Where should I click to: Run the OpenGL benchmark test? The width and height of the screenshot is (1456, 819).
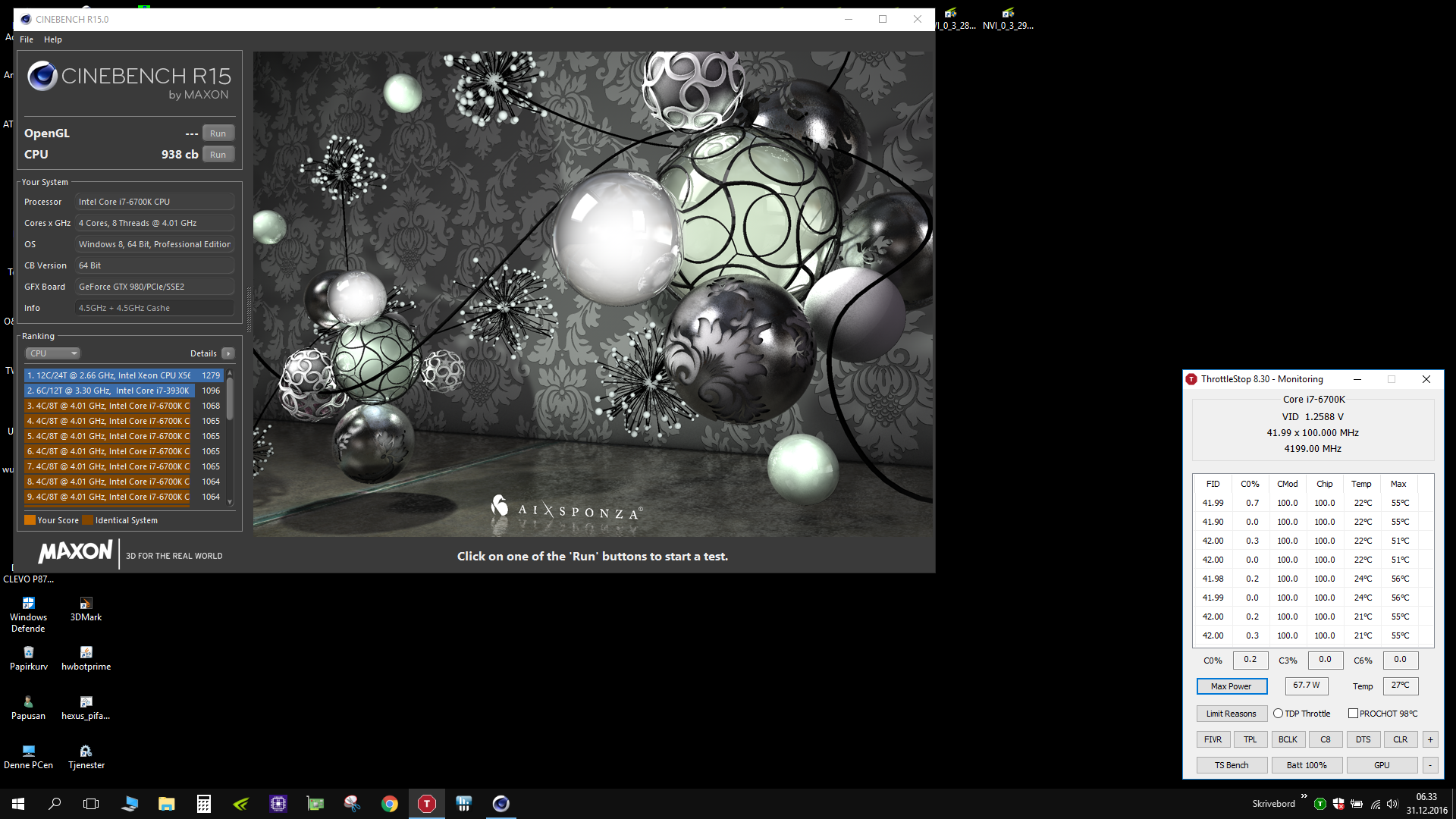click(x=218, y=133)
